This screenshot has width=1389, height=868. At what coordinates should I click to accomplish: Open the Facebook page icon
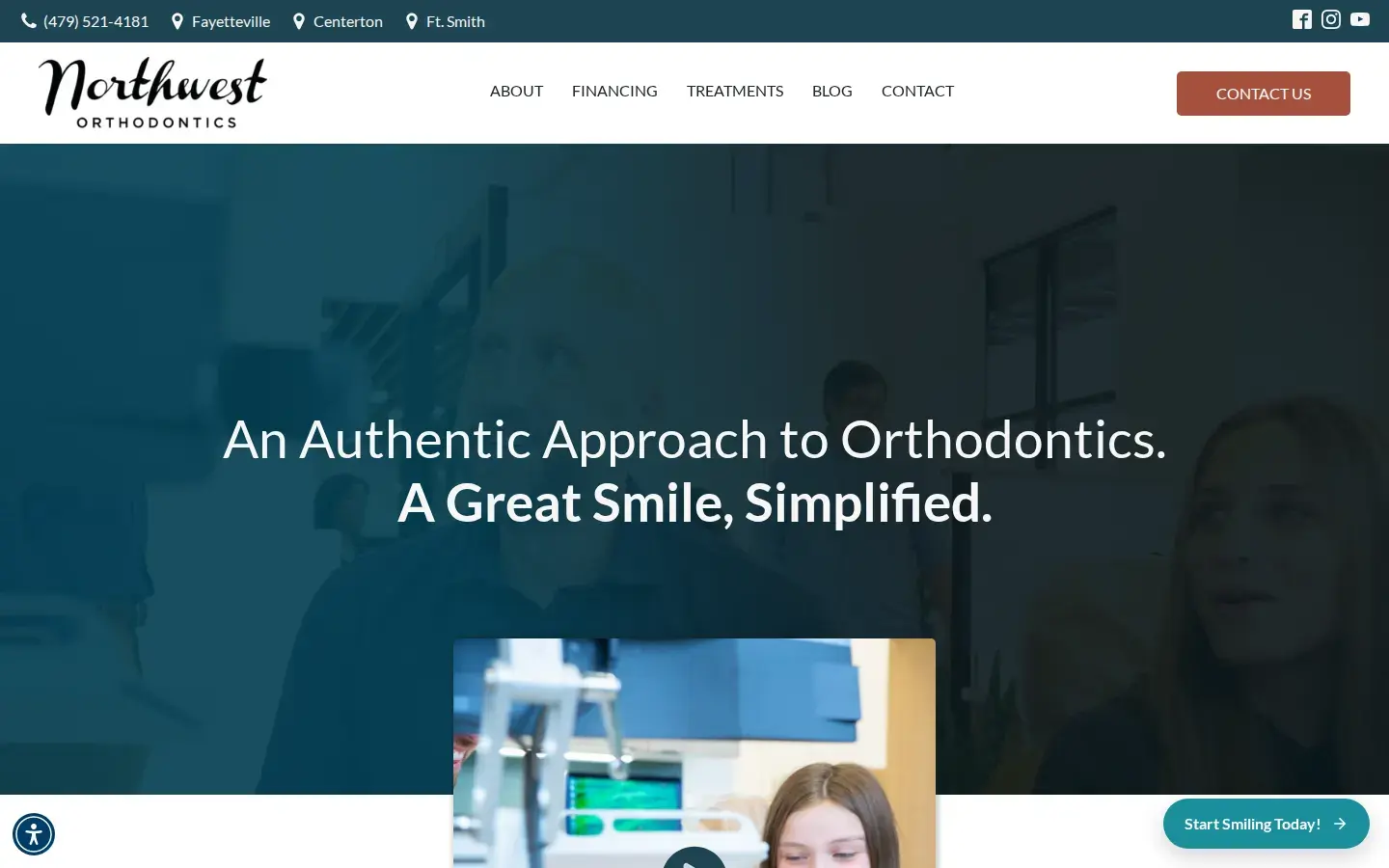coord(1302,19)
